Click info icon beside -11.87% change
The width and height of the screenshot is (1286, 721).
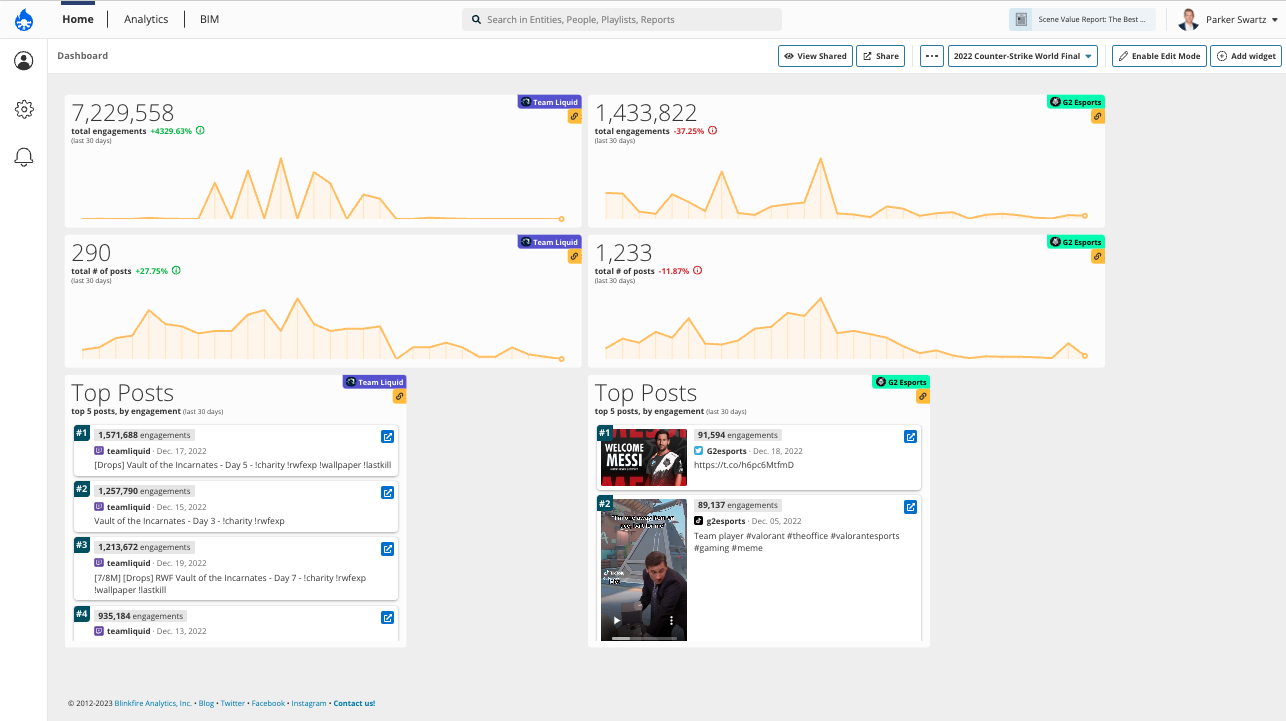coord(698,271)
